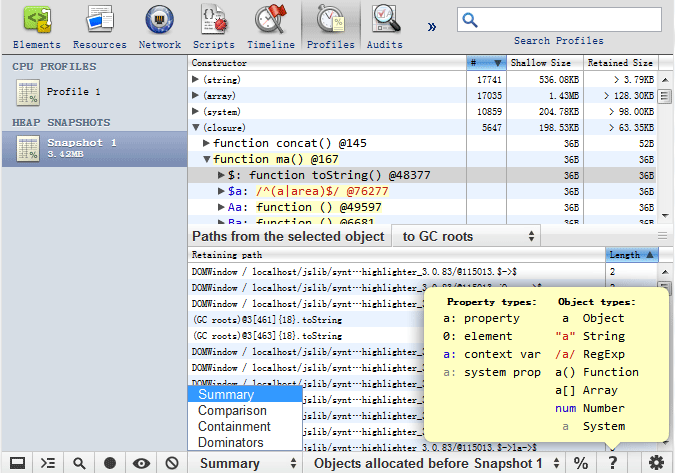Viewport: 675px width, 473px height.
Task: Dock the inspector window icon
Action: click(x=17, y=463)
